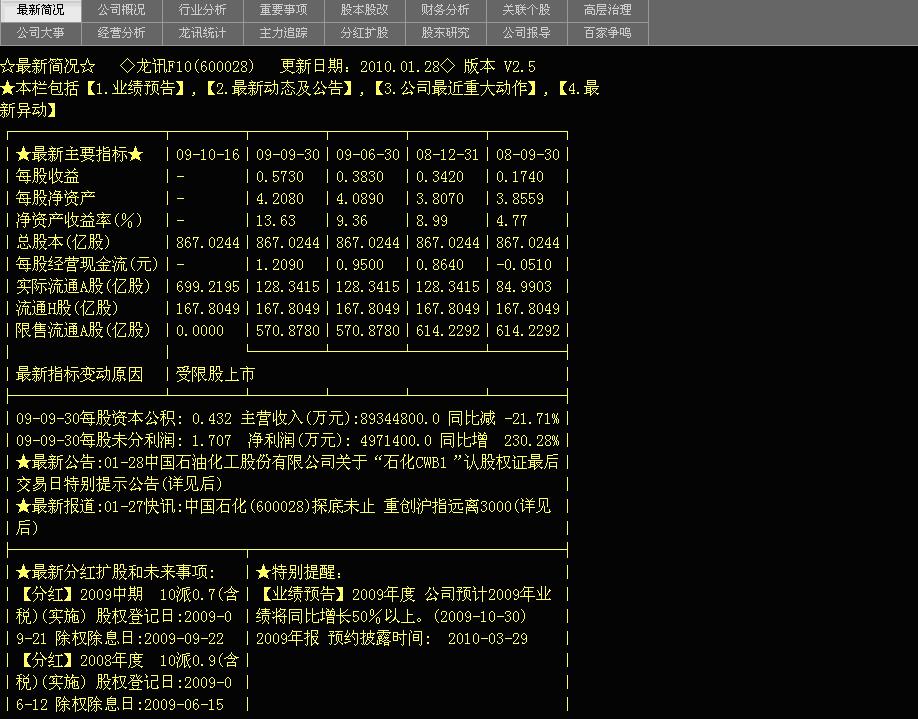Open the 最新报道 01-27 news line
Screen dimensions: 918x719
(283, 517)
